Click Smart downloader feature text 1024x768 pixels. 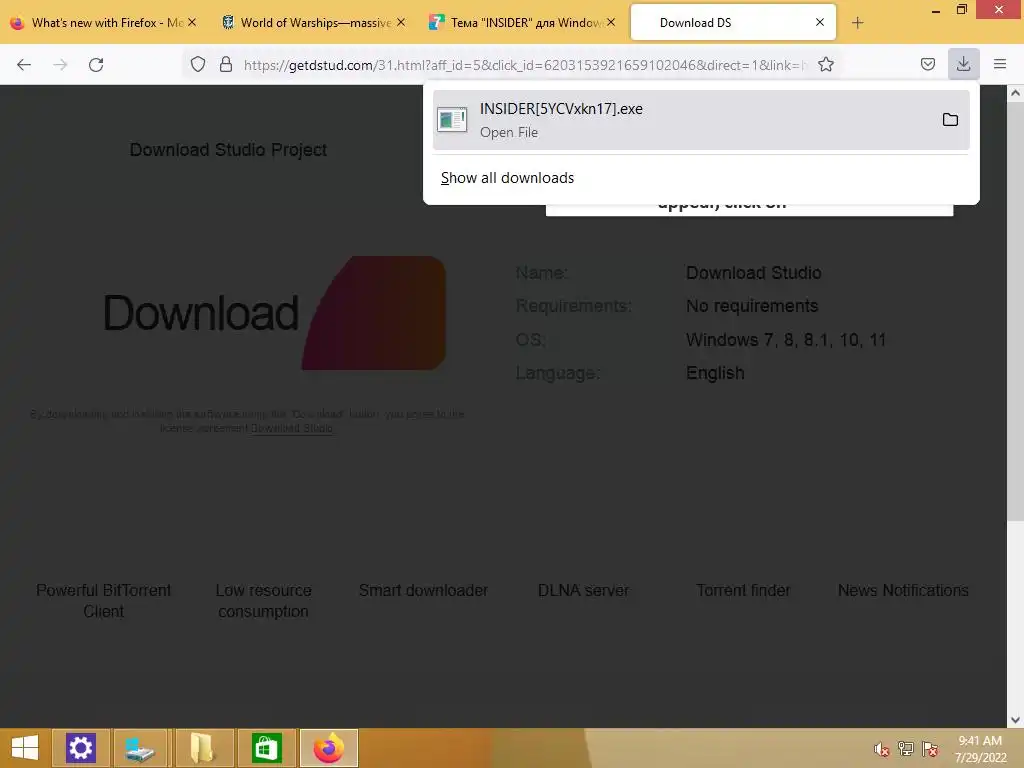423,590
